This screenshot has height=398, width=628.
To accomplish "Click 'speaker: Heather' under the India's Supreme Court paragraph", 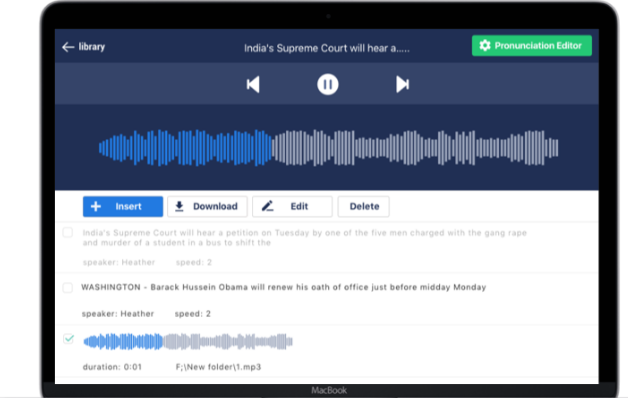I will pos(119,262).
